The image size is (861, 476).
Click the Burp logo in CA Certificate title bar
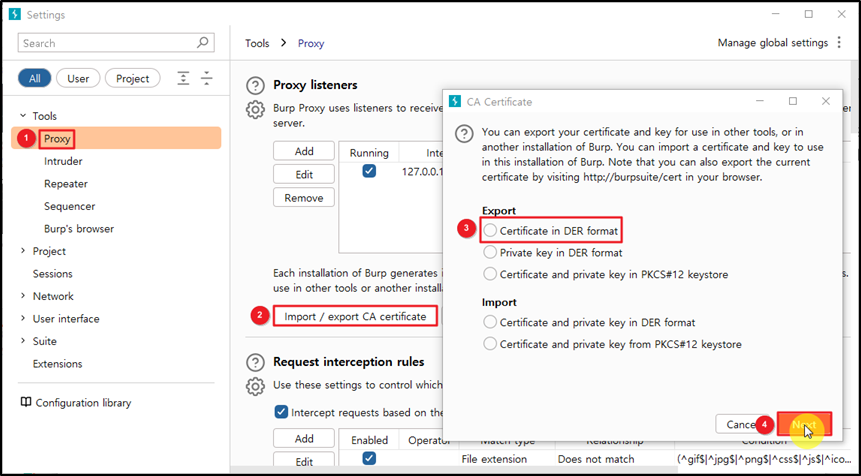click(x=455, y=102)
